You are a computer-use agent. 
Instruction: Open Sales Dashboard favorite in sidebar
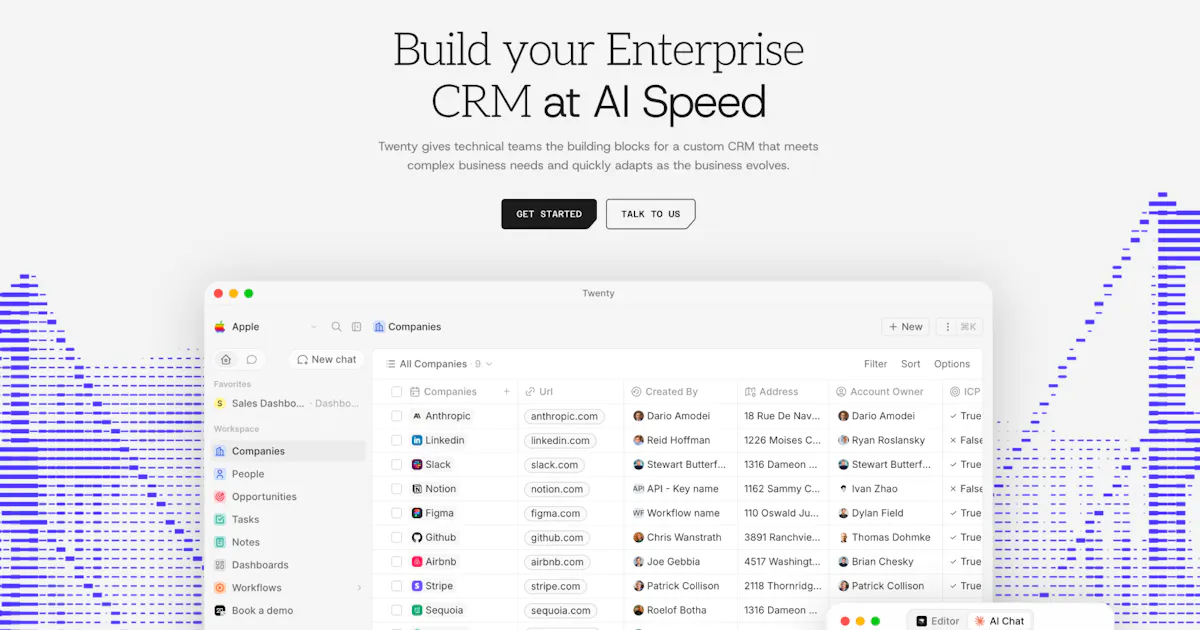[288, 403]
